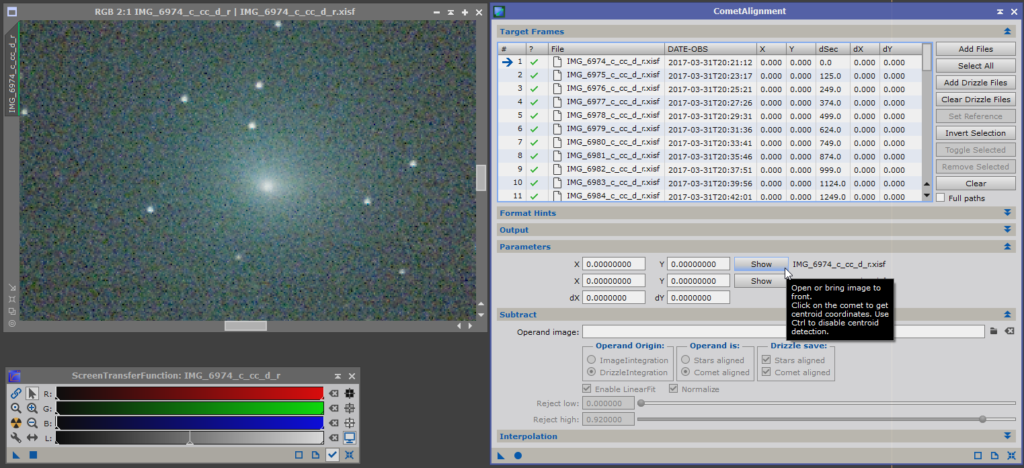
Task: Toggle the track view checkmark in ScreenTransferFunction
Action: click(332, 455)
